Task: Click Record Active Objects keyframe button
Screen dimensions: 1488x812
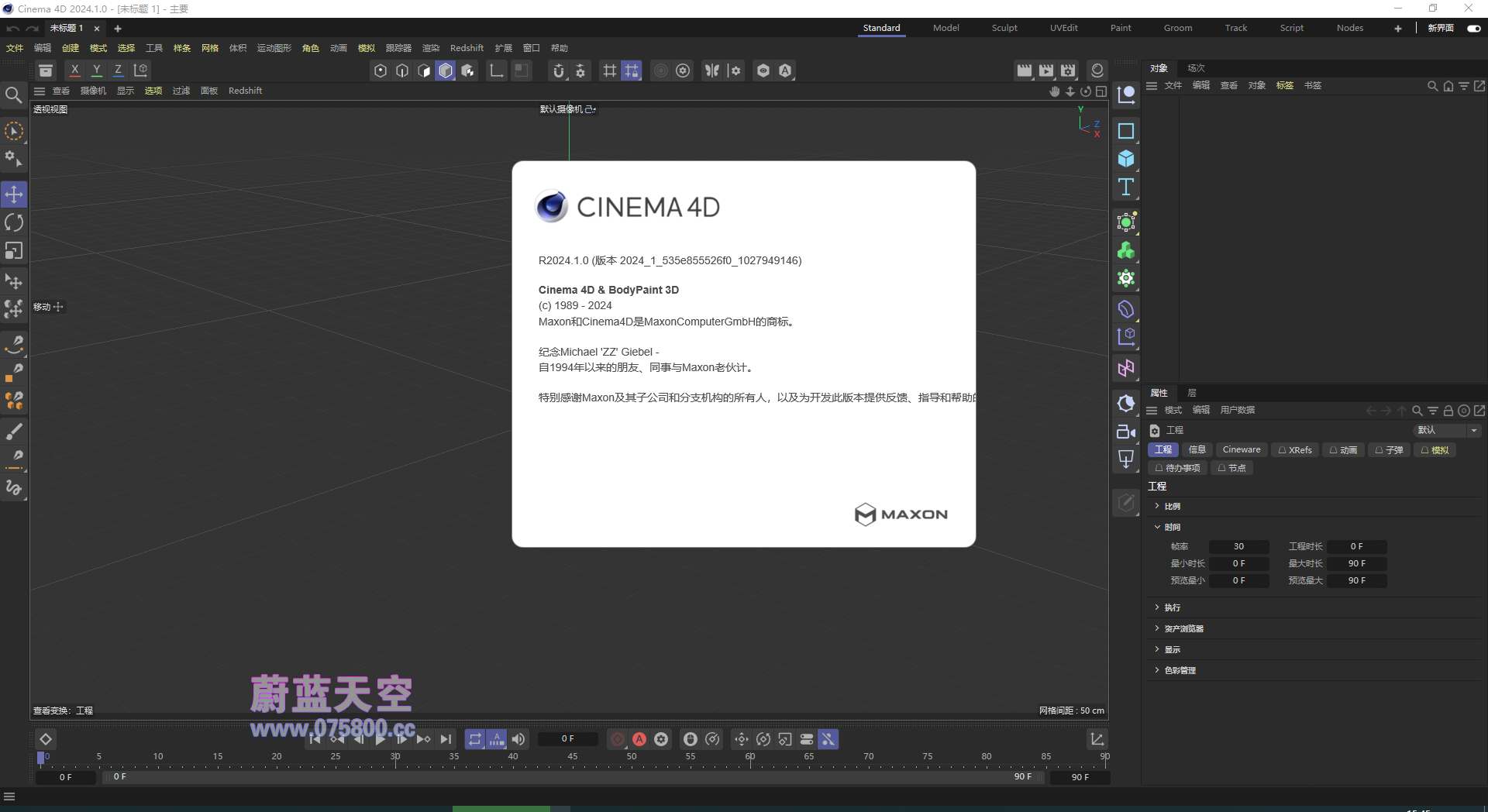Action: click(618, 739)
